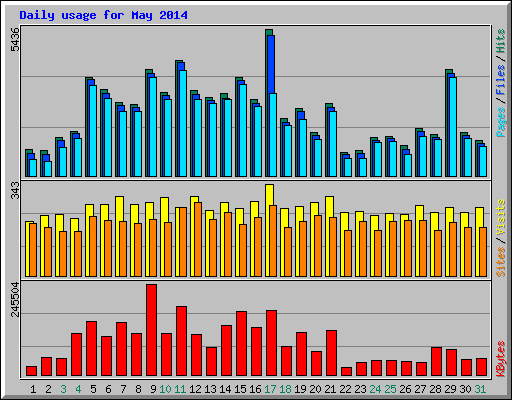Click day 29 on the x-axis
The height and width of the screenshot is (400, 512).
[450, 389]
